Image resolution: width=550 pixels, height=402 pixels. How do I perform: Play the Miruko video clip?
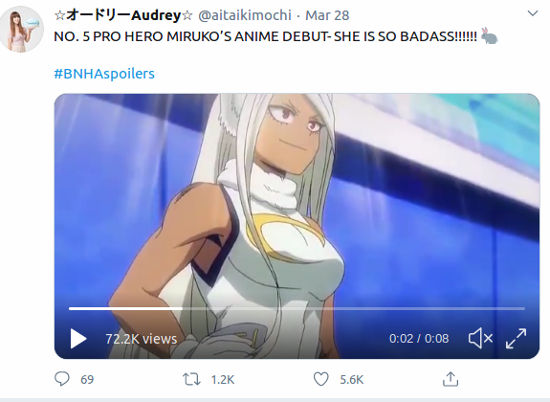click(79, 339)
